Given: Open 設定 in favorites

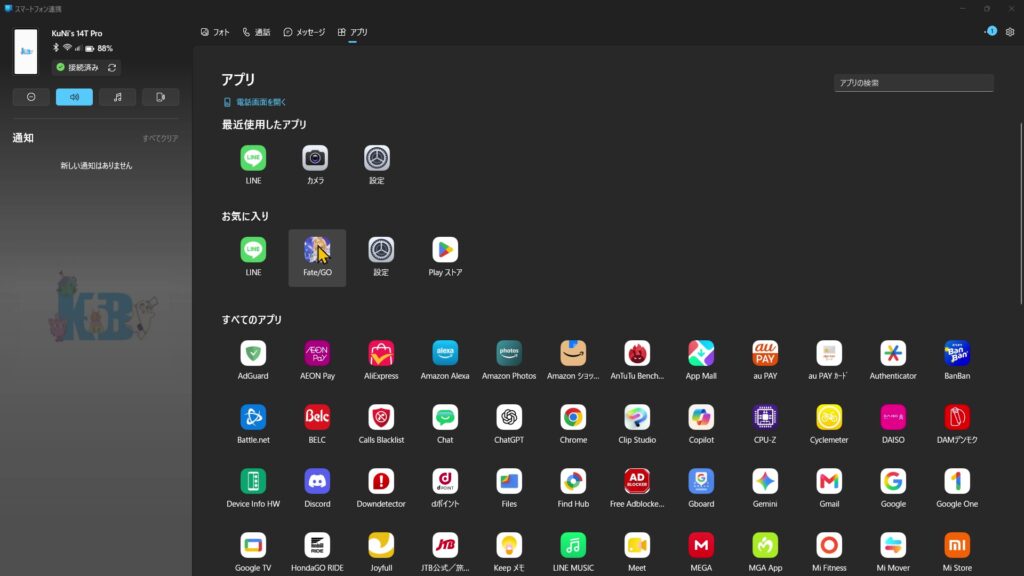Looking at the screenshot, I should coord(381,249).
